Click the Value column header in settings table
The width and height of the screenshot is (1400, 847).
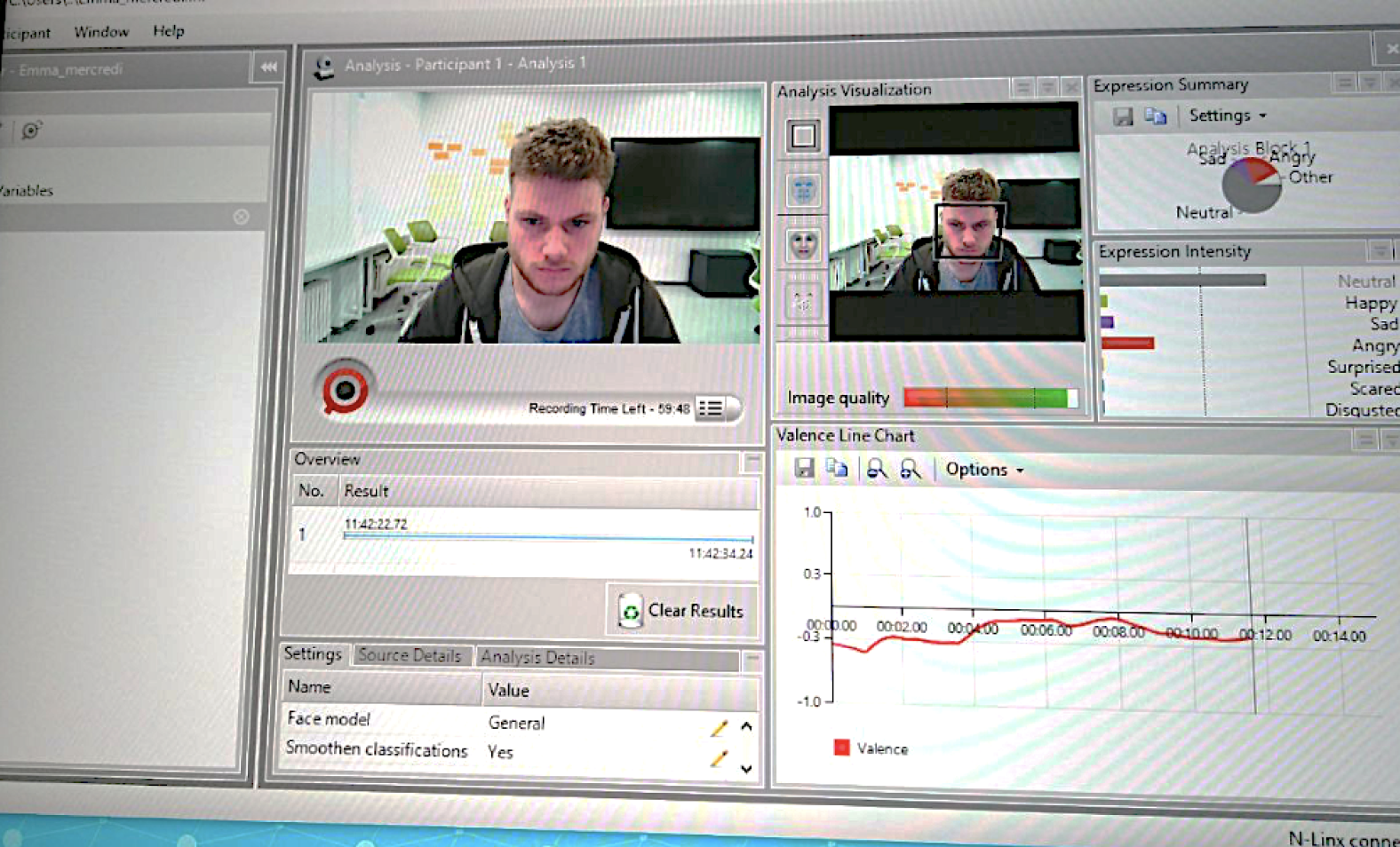point(508,690)
